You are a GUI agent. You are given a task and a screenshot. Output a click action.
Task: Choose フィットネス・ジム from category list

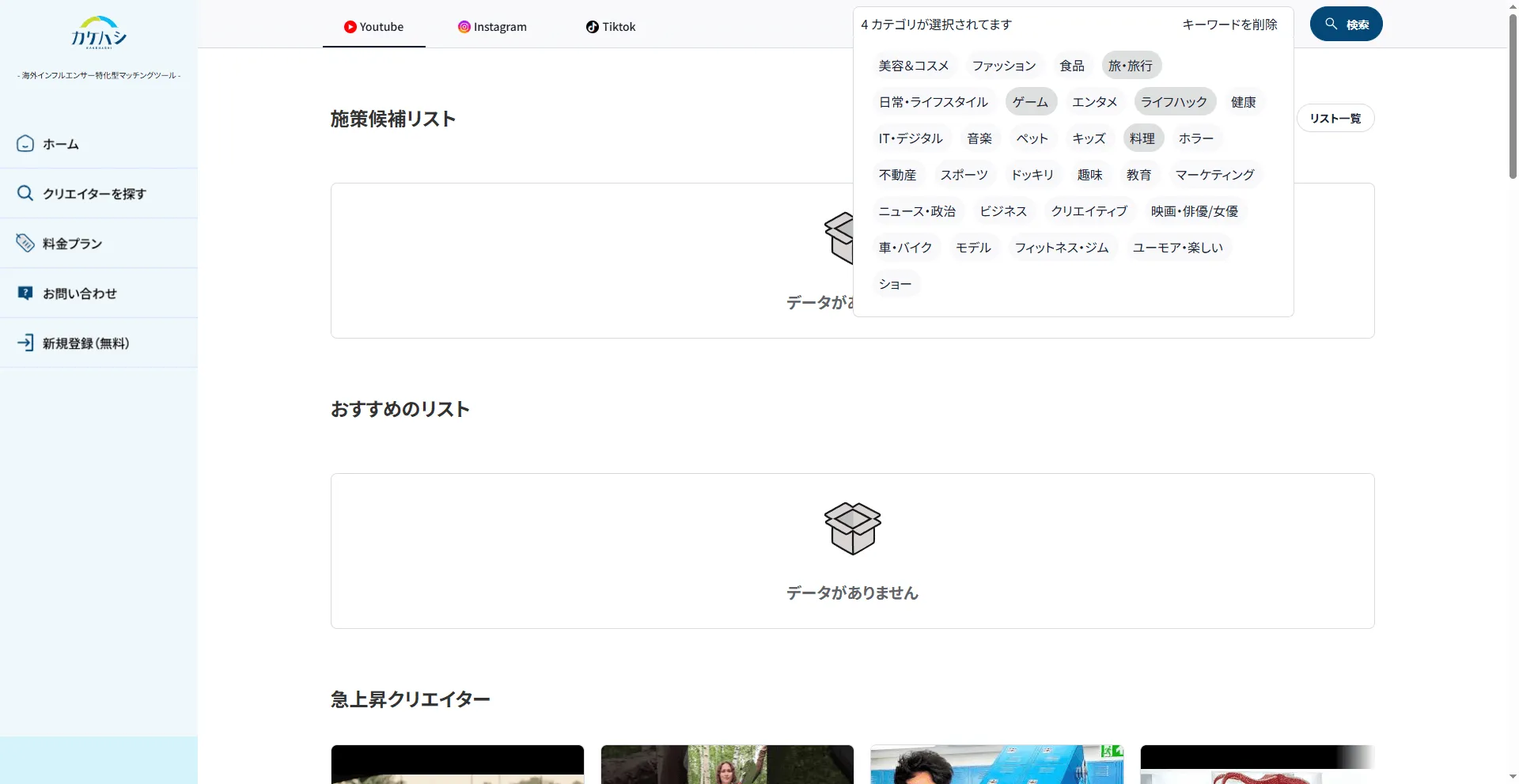pos(1061,248)
